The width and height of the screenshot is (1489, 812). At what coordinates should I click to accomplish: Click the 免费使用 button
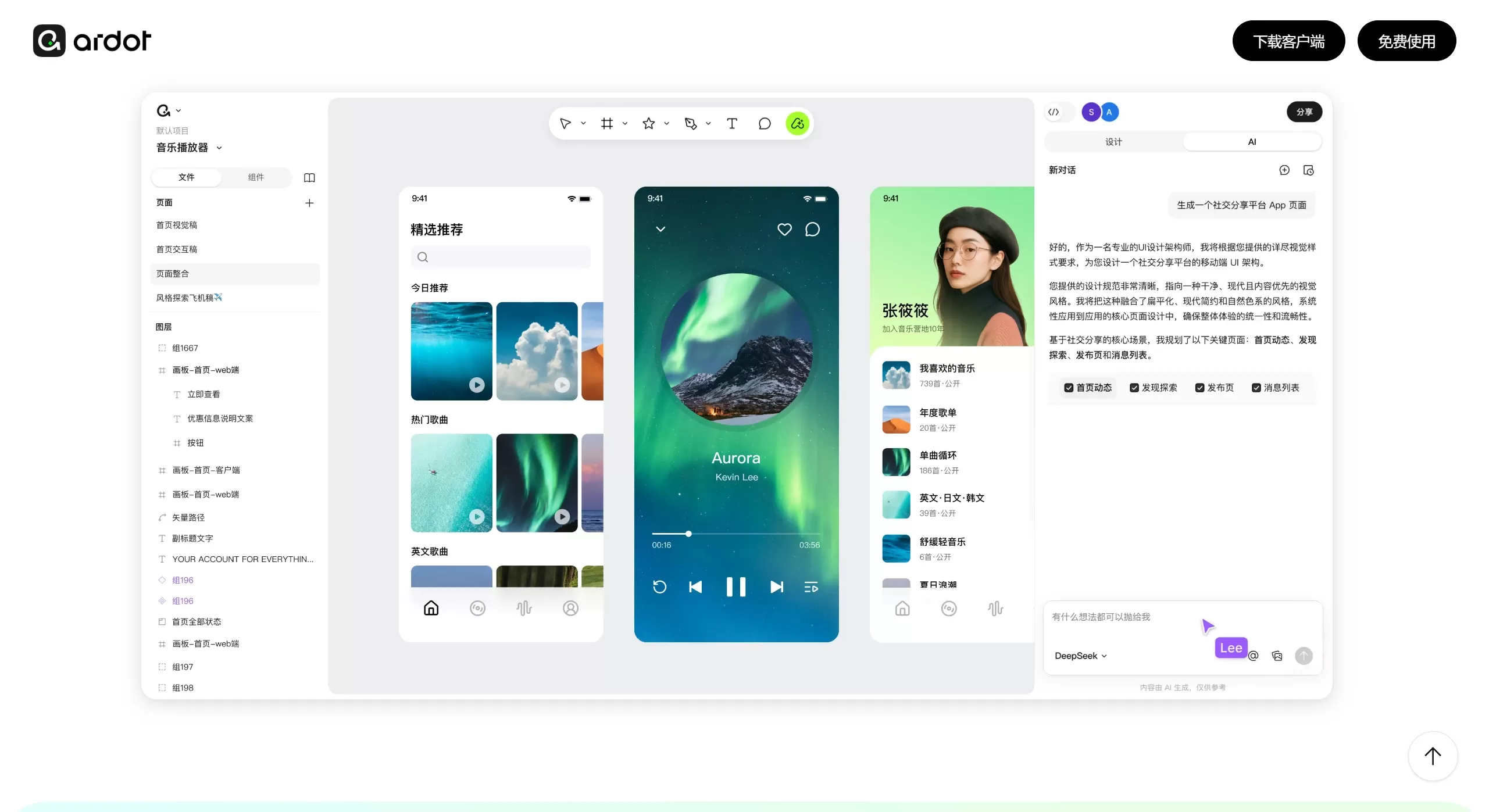(1406, 41)
